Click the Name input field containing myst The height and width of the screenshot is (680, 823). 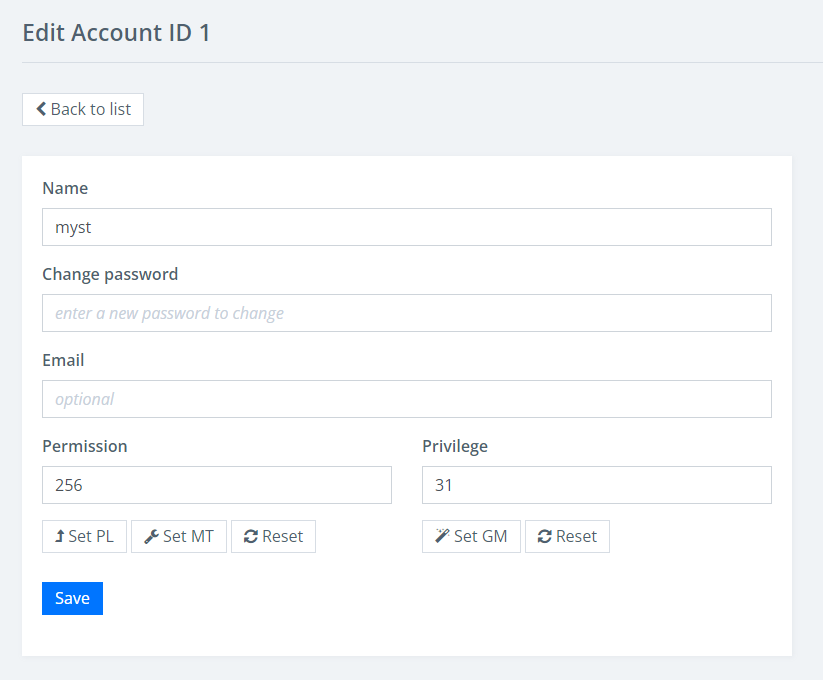pyautogui.click(x=407, y=227)
